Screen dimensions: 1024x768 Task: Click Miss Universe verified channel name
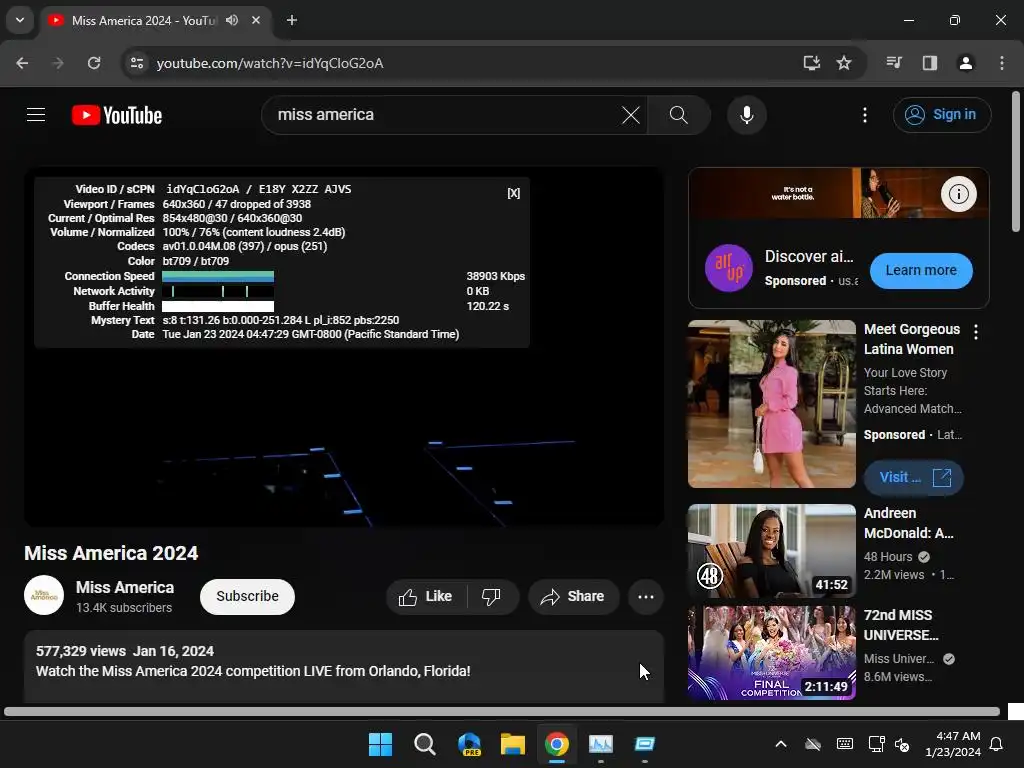899,659
